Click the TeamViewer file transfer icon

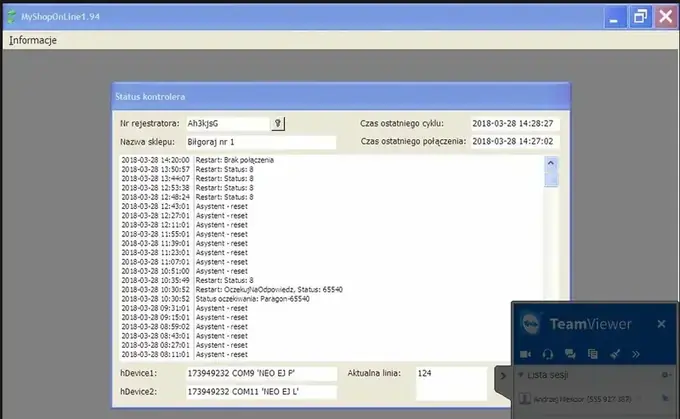click(x=592, y=354)
